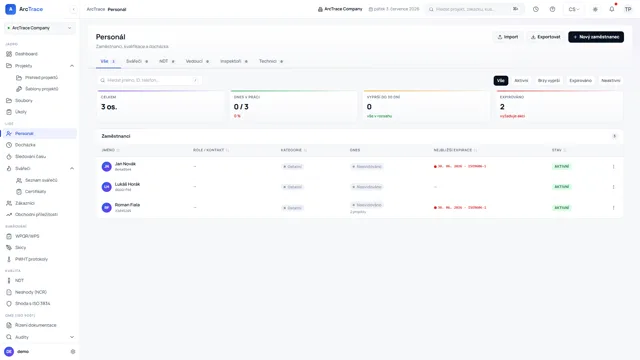Open the TP user avatar menu
The image size is (640, 360).
[x=628, y=9]
